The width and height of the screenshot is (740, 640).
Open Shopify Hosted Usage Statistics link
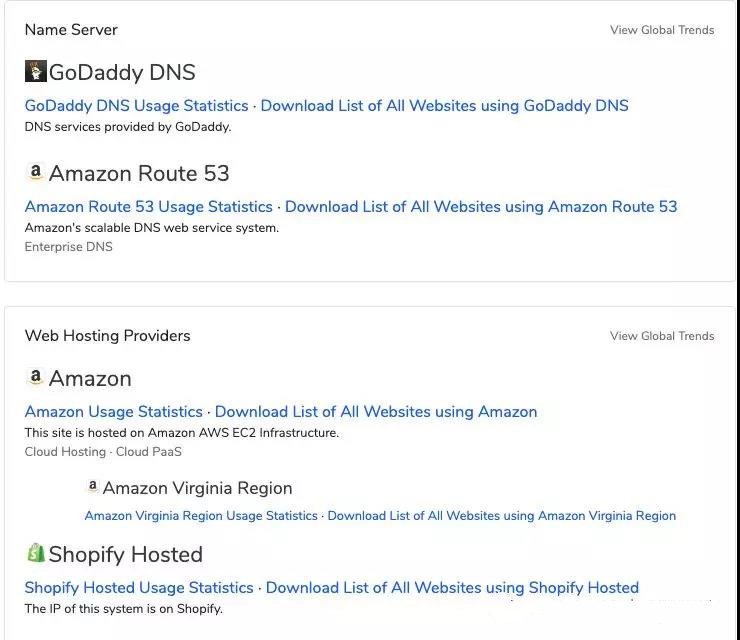pyautogui.click(x=139, y=588)
